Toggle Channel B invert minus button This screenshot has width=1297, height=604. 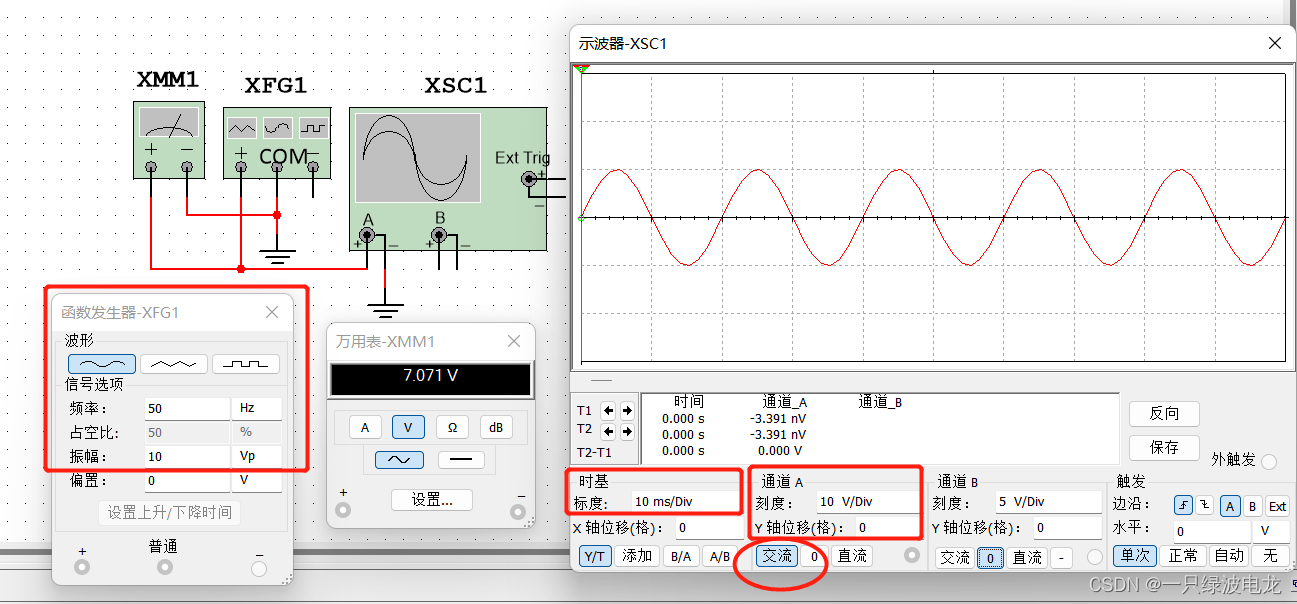tap(1062, 557)
